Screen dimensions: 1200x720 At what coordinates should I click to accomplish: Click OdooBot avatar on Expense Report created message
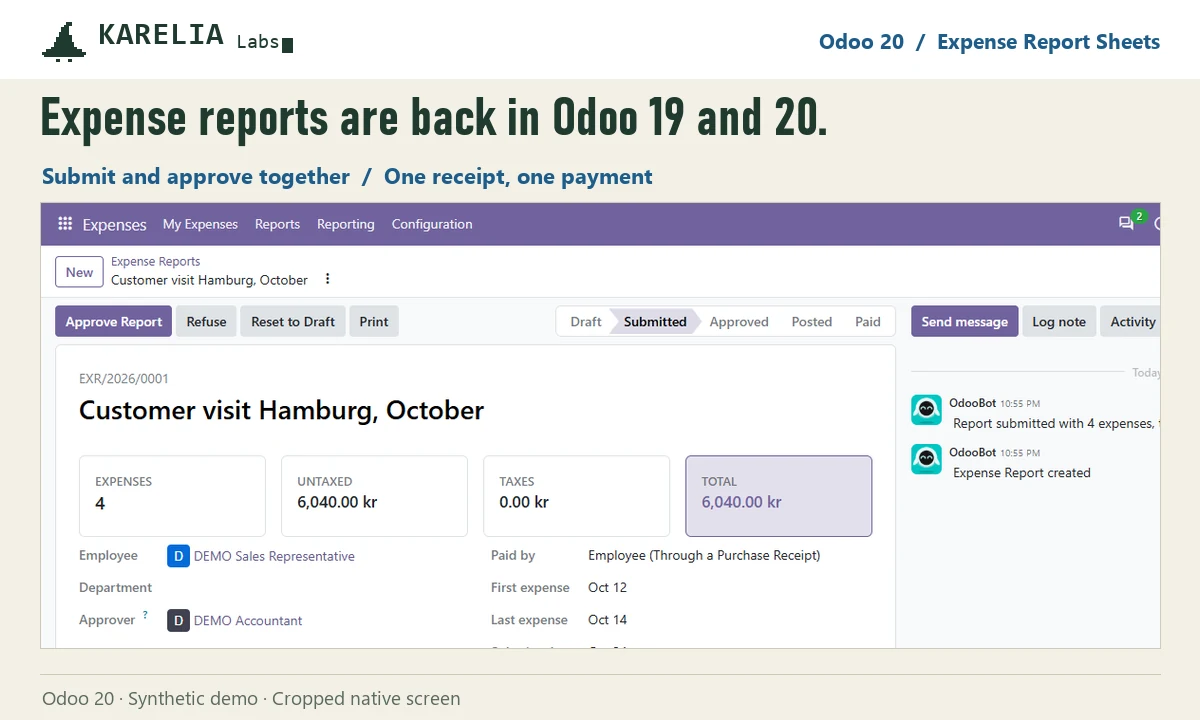click(x=926, y=459)
